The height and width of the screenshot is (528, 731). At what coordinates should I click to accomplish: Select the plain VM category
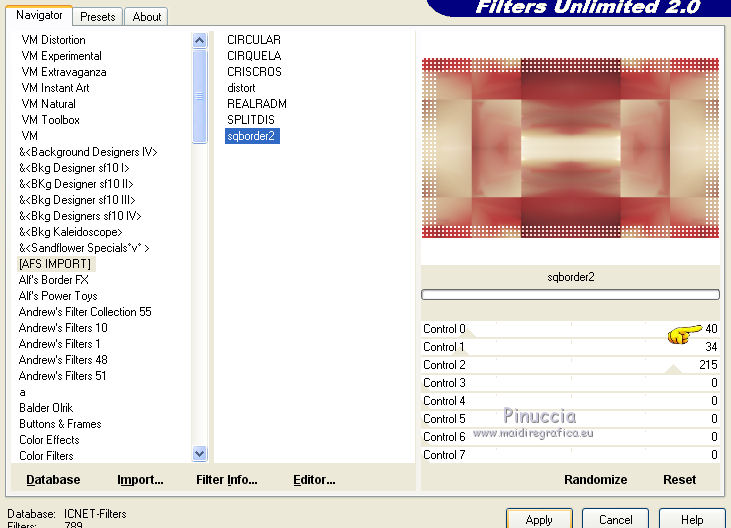point(29,136)
